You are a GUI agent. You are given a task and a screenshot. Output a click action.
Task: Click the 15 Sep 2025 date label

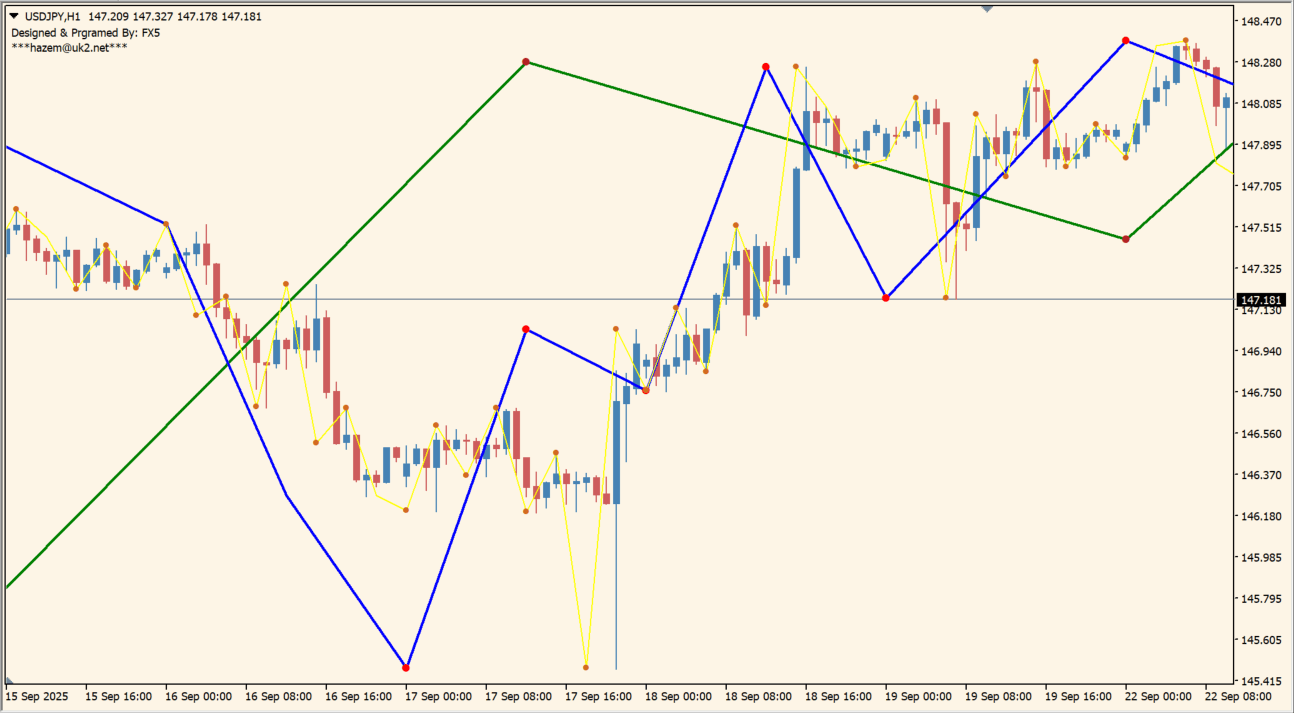[x=38, y=695]
